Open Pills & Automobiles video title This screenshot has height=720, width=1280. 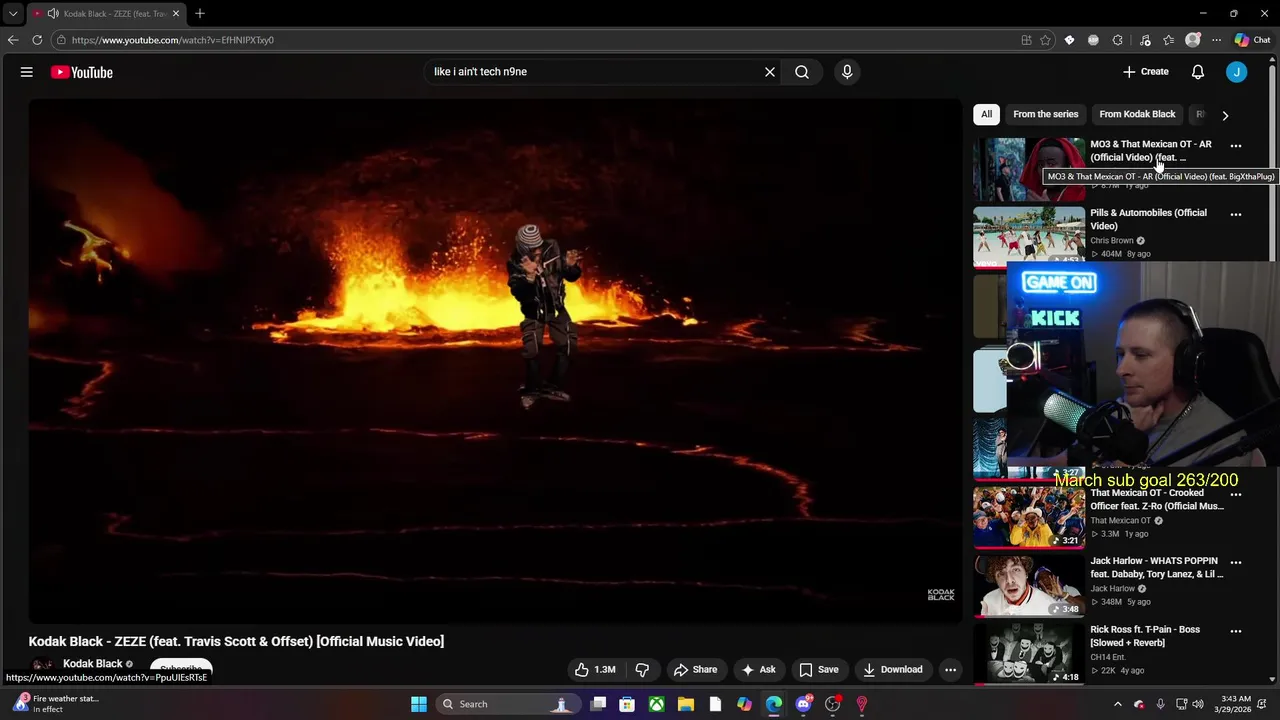(x=1148, y=219)
